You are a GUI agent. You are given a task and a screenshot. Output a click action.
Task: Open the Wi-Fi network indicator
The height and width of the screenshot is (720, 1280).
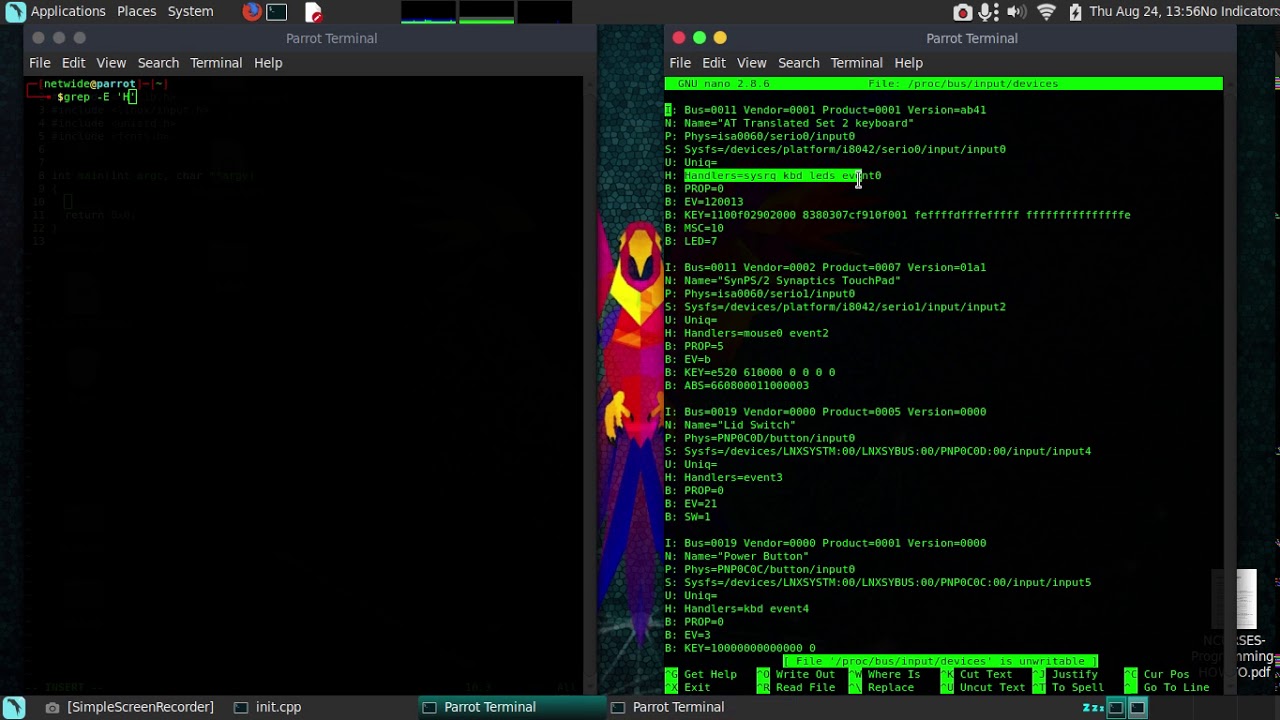(1046, 12)
